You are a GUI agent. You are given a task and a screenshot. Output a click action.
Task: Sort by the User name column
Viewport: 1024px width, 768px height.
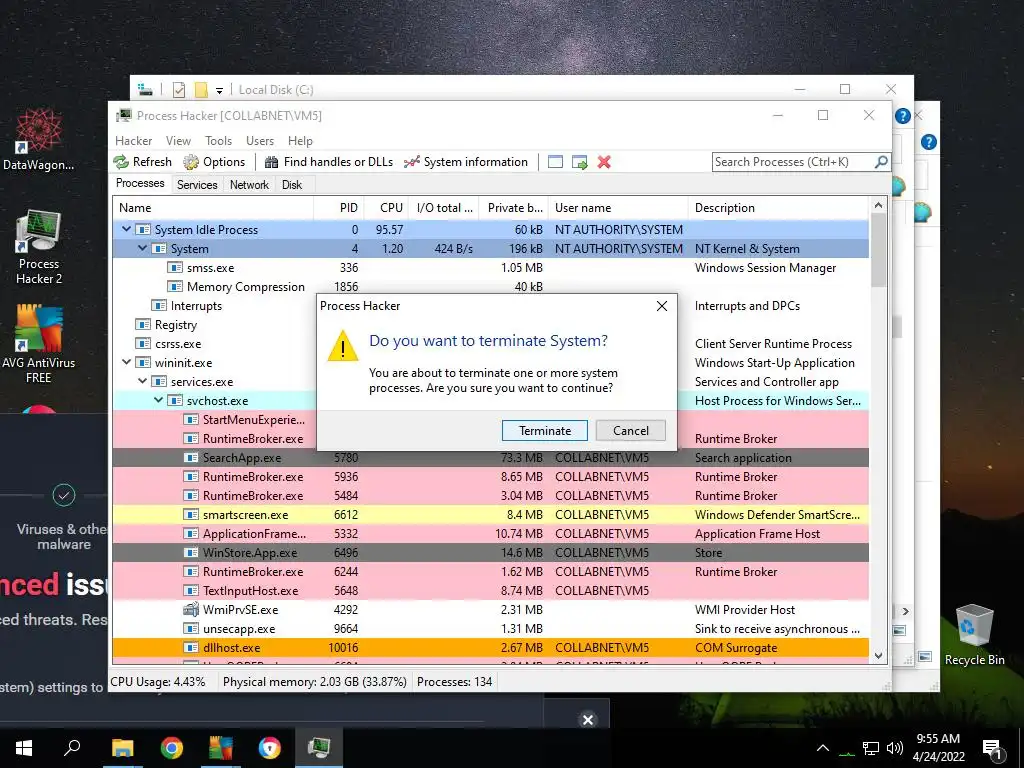[x=618, y=208]
